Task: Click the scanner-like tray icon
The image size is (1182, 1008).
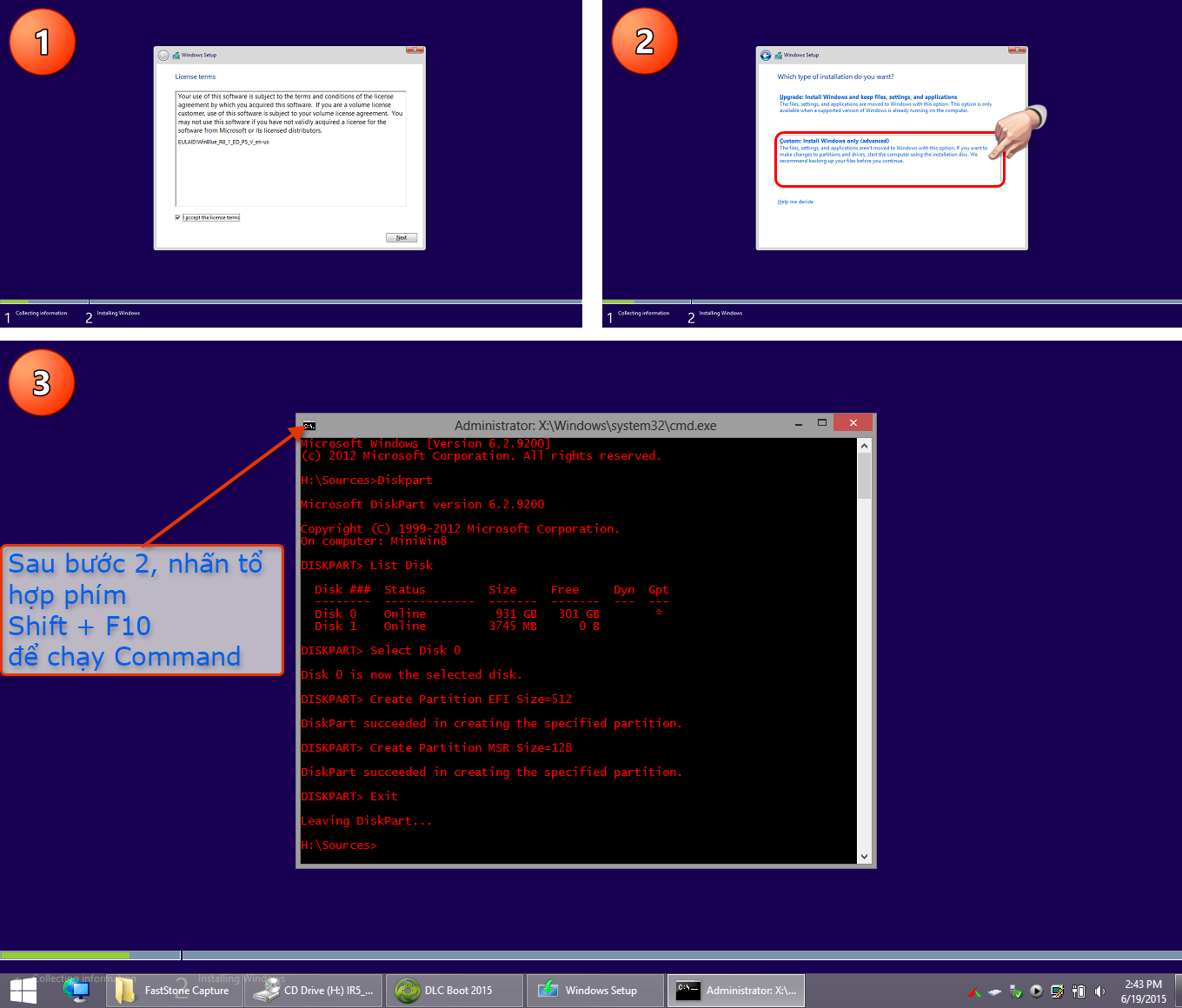Action: (x=995, y=991)
